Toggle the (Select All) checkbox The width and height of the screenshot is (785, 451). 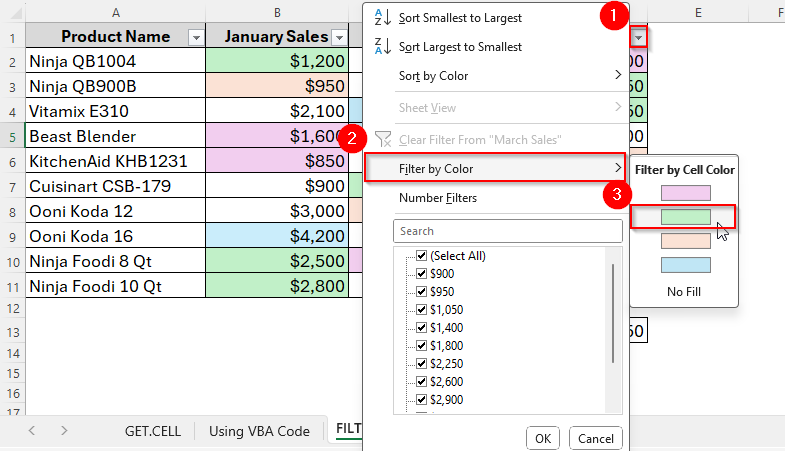tap(421, 256)
